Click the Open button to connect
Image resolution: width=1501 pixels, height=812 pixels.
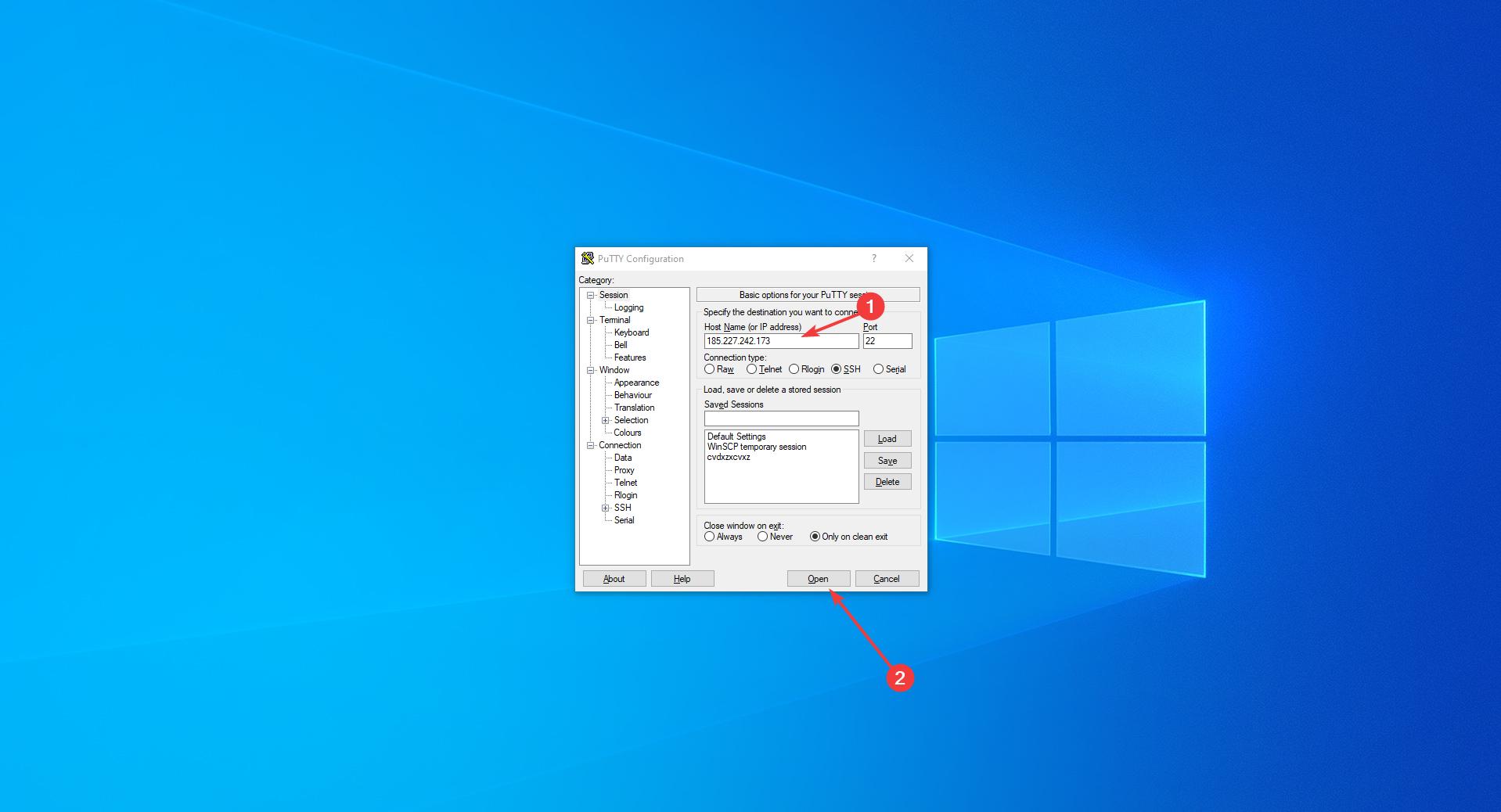818,579
